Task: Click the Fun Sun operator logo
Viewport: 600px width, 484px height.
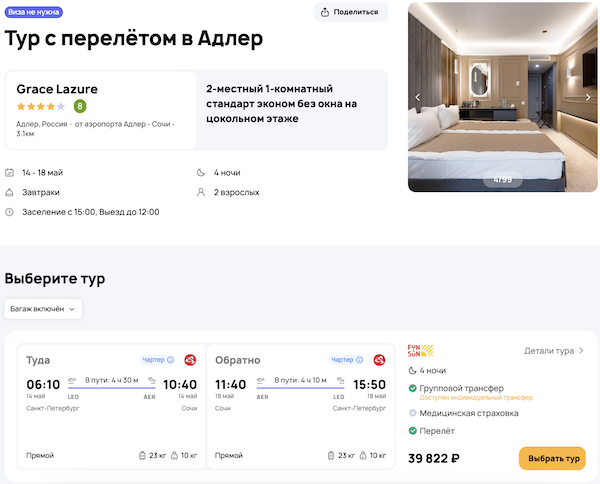Action: [x=420, y=351]
